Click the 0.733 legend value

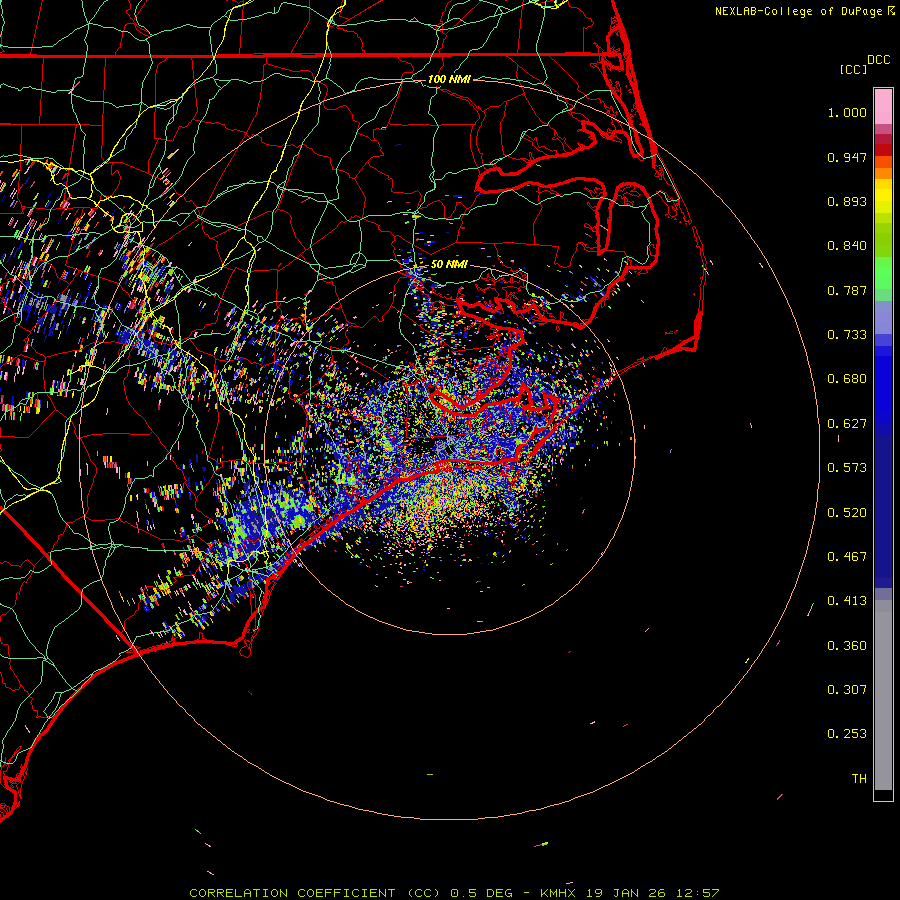coord(847,335)
